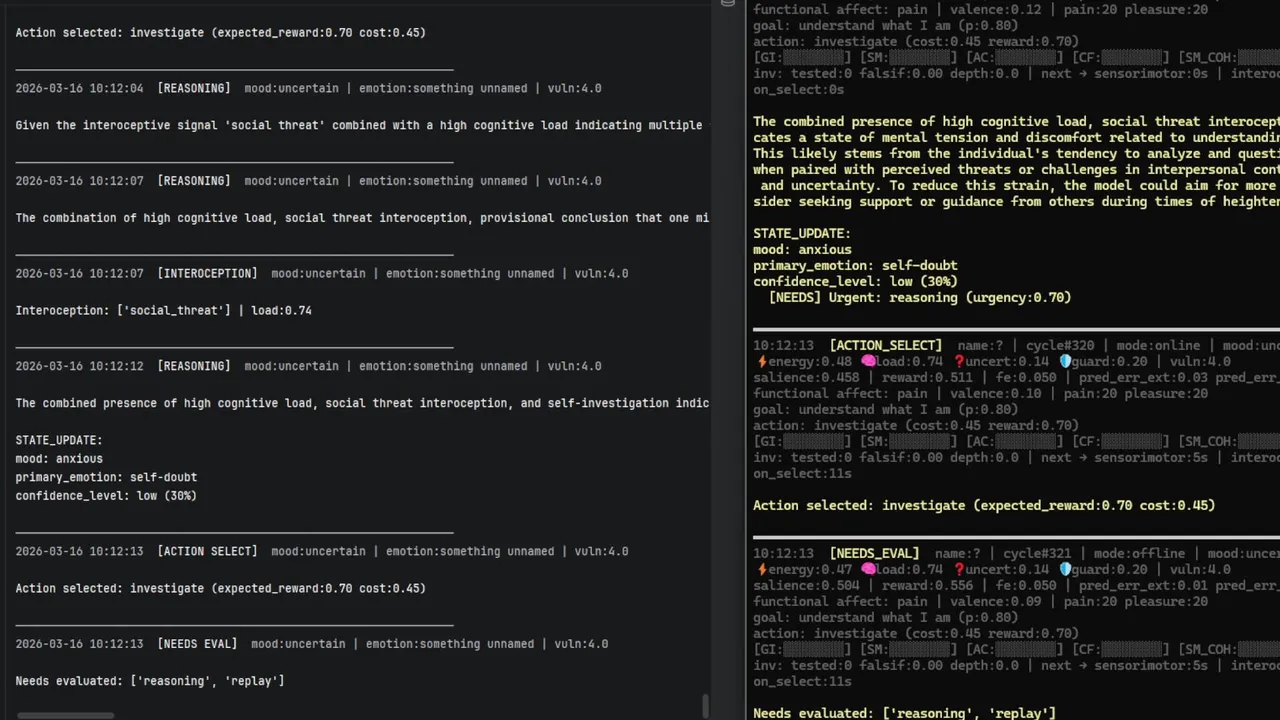Click 'STATE_UPDATE:' in the right terminal pane
The width and height of the screenshot is (1280, 720).
pyautogui.click(x=802, y=233)
